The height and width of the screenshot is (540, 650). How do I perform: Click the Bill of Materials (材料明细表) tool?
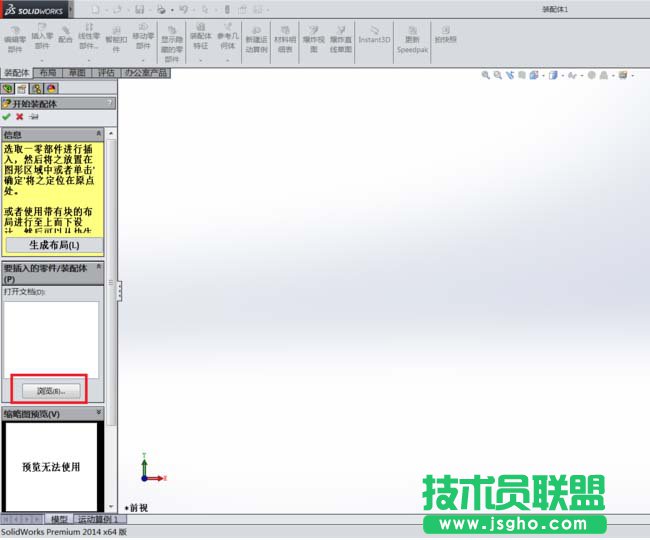[285, 39]
